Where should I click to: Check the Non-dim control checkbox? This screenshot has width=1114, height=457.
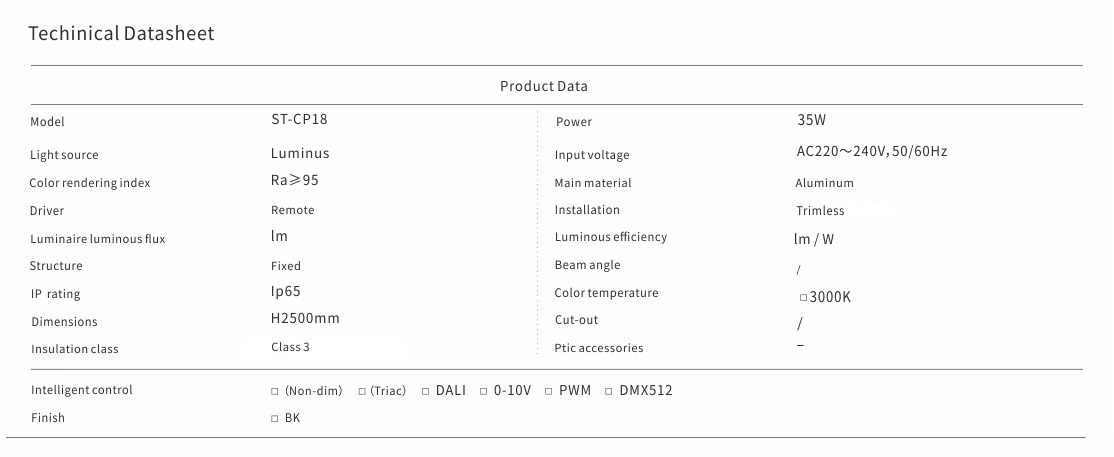[x=275, y=391]
